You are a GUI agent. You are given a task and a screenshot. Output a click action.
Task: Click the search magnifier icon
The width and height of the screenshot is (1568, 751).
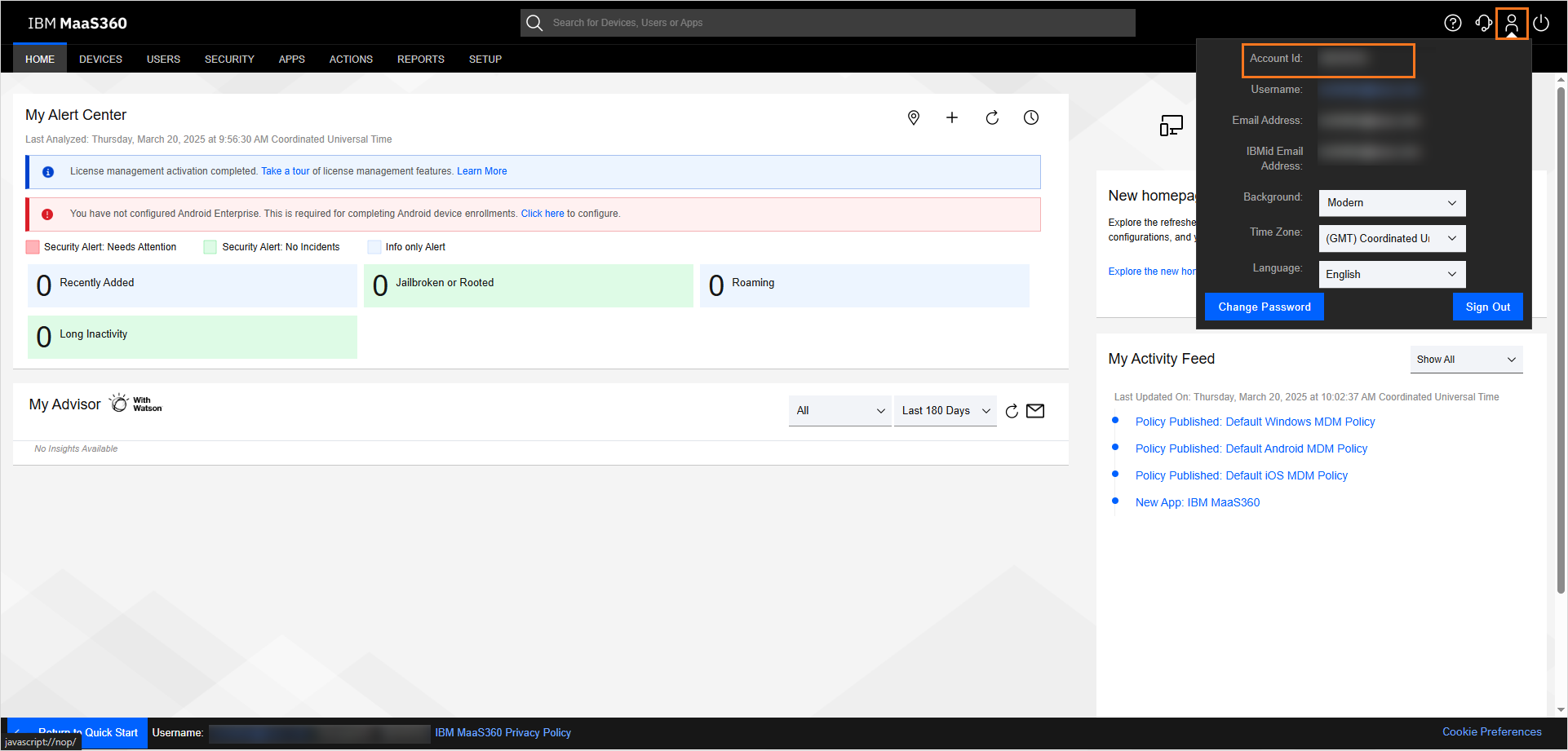[534, 23]
